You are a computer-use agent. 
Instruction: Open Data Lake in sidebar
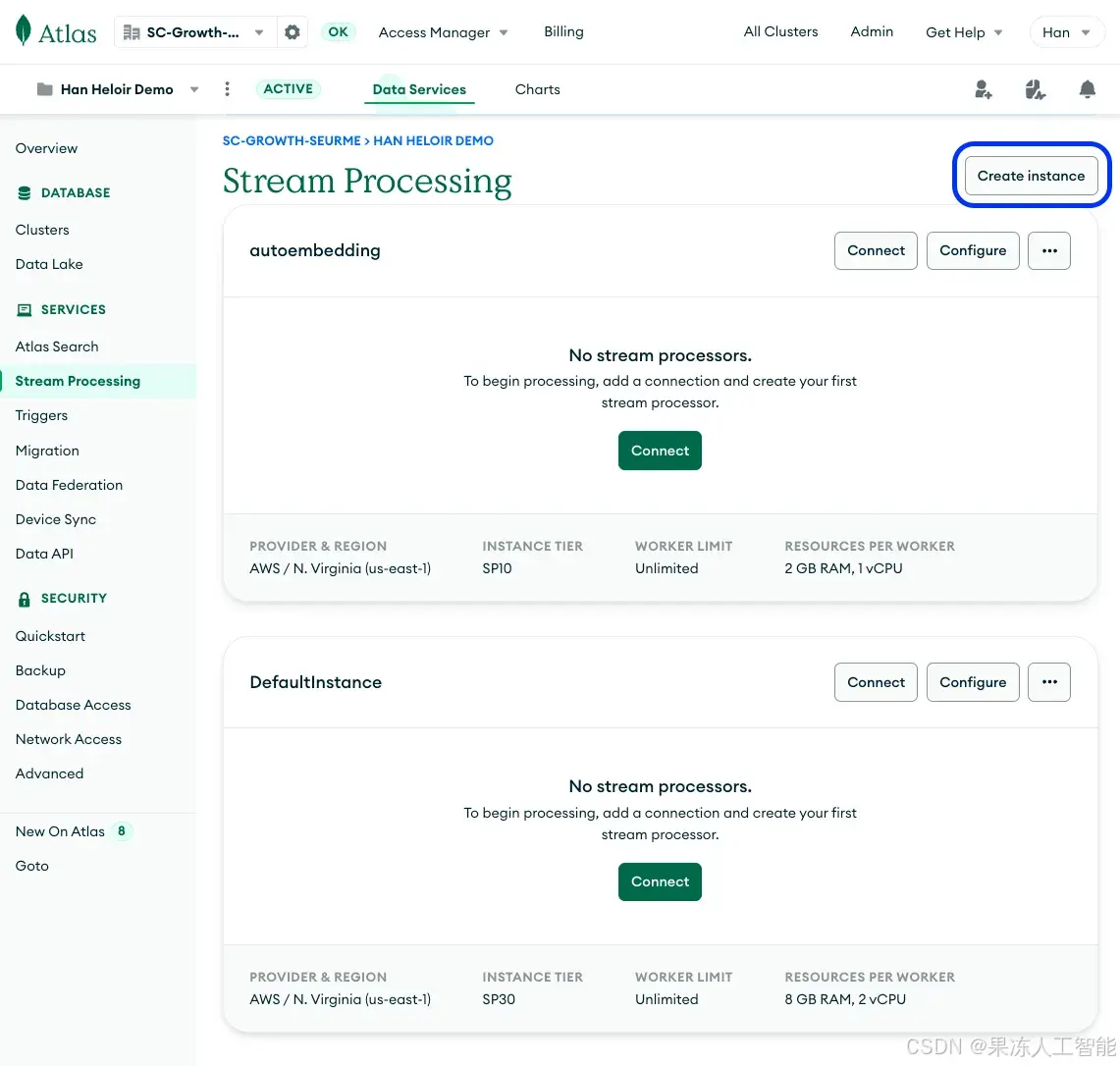tap(49, 264)
